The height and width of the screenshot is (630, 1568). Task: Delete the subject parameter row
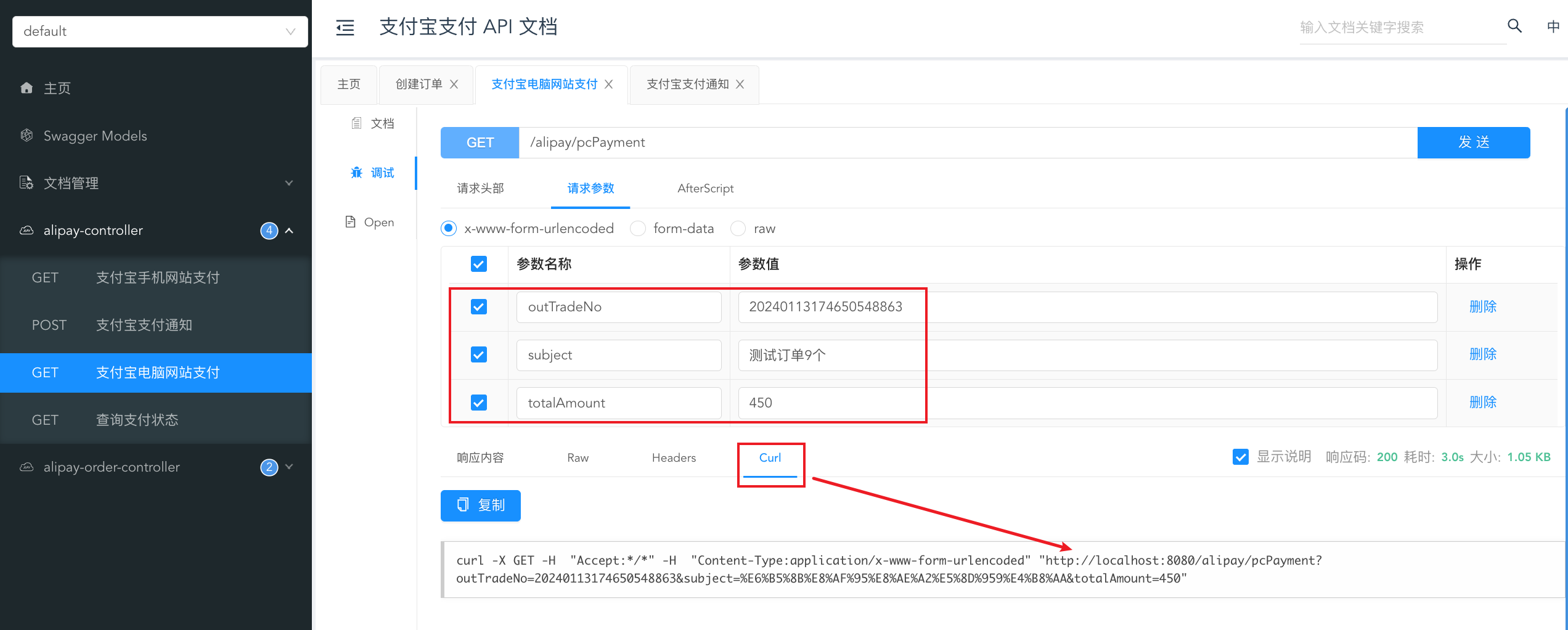click(x=1483, y=354)
